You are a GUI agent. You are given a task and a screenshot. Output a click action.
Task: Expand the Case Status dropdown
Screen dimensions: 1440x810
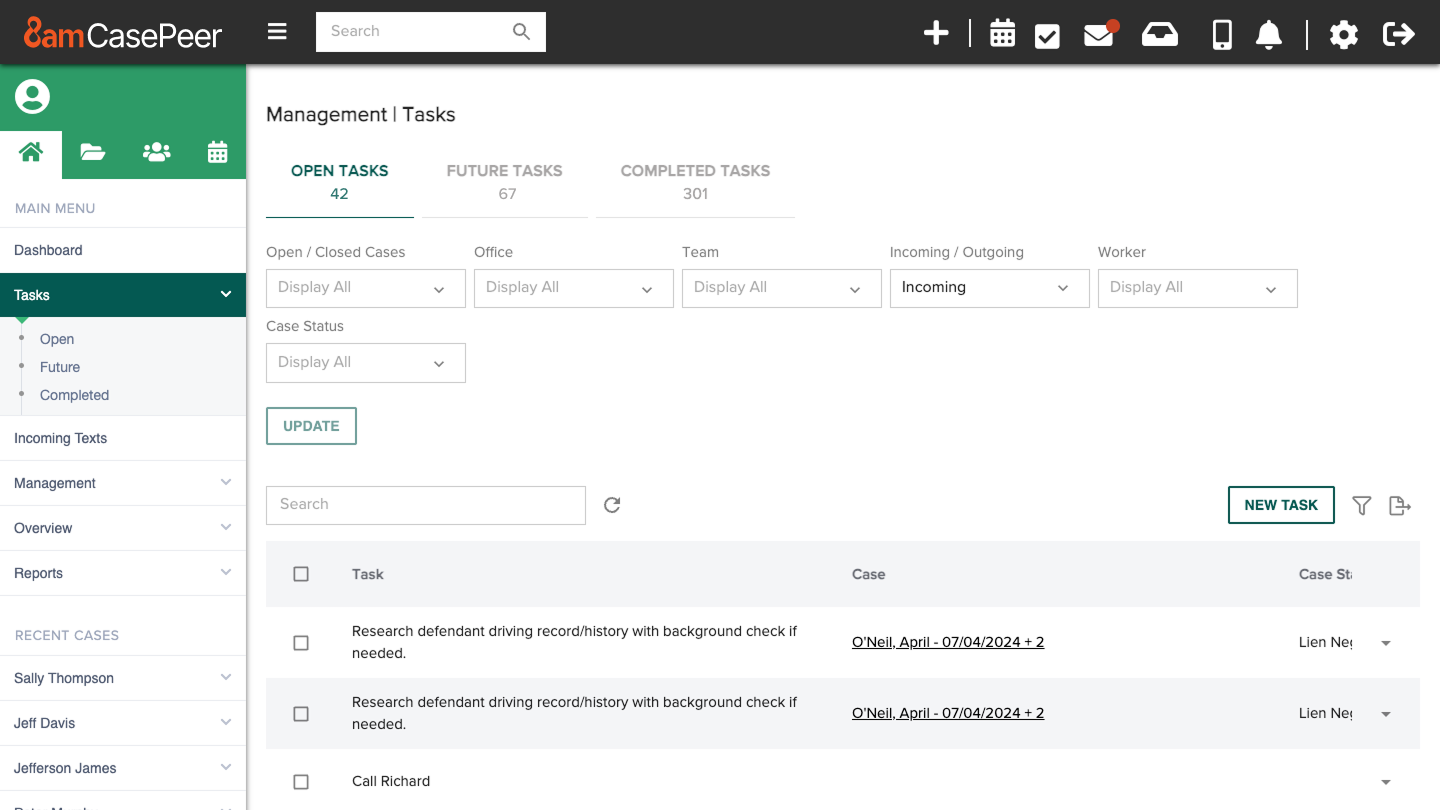click(x=365, y=363)
